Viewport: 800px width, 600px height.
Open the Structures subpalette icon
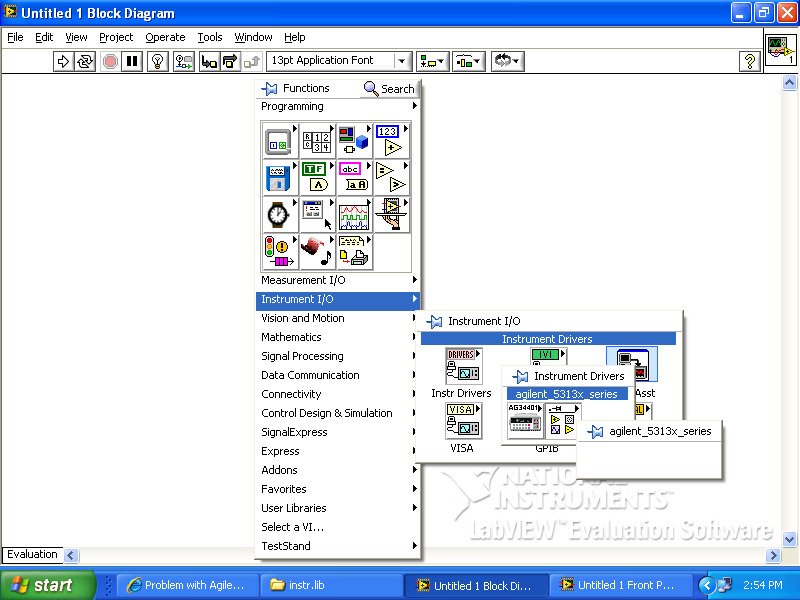tap(279, 141)
